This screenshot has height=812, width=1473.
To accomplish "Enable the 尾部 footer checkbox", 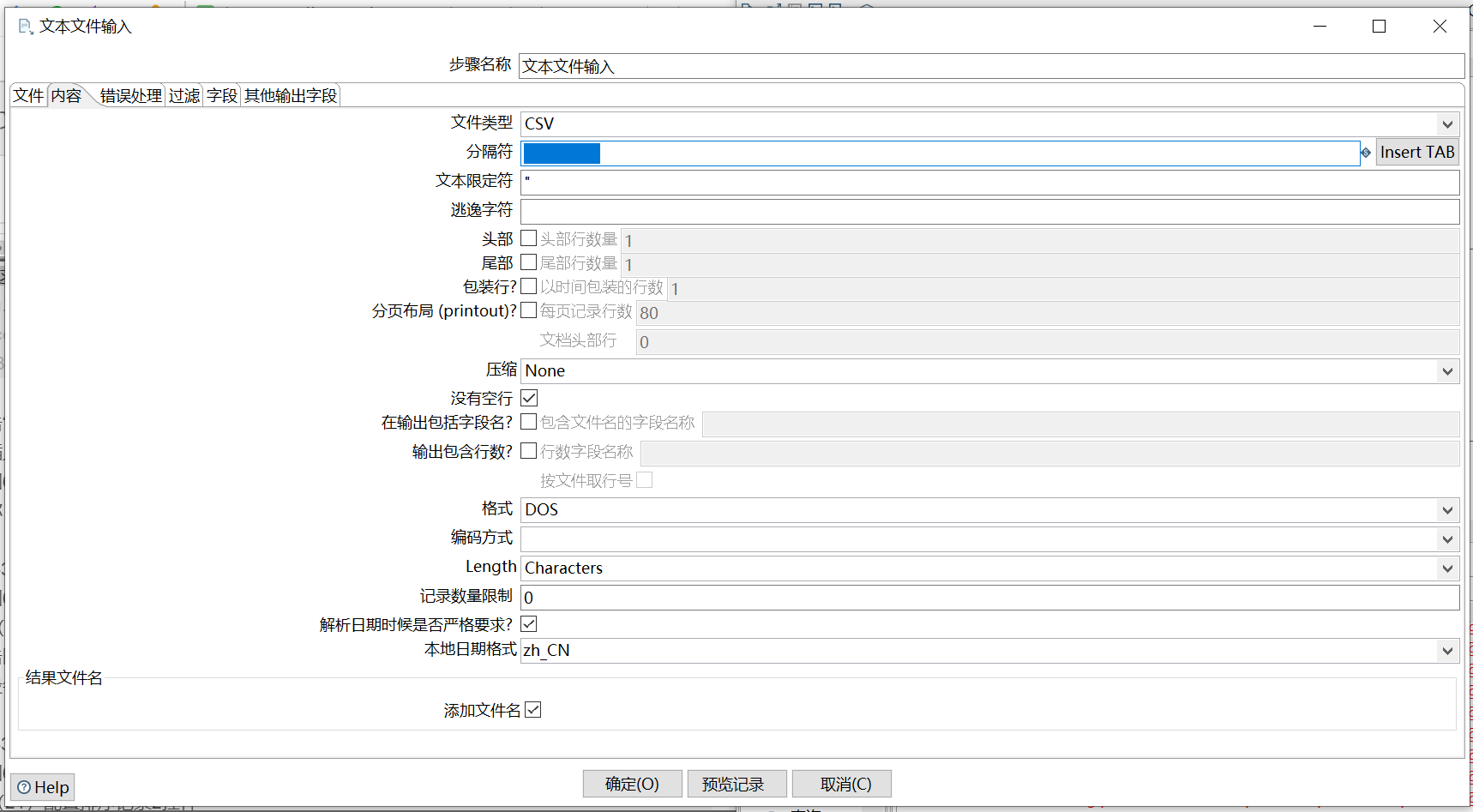I will pos(529,262).
